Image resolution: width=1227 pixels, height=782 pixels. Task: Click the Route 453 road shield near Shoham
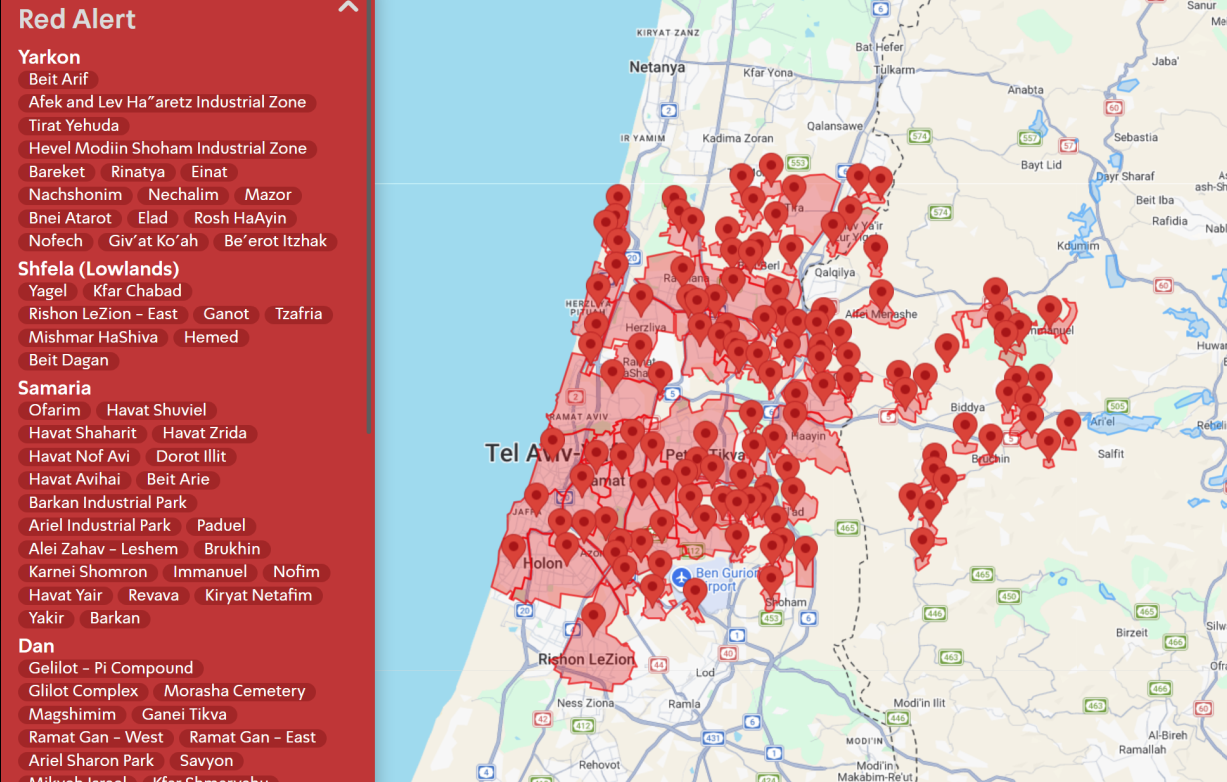pyautogui.click(x=770, y=619)
